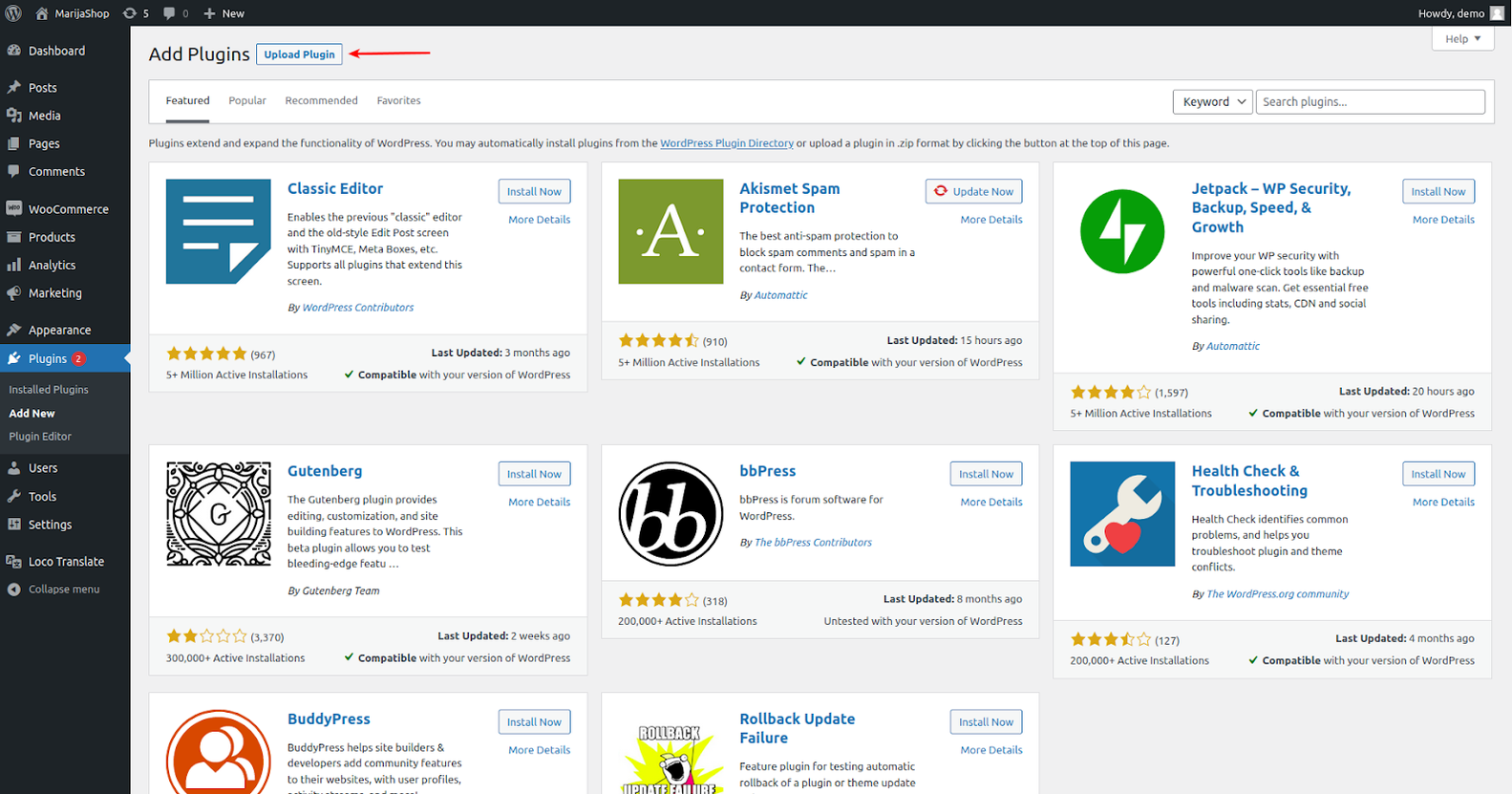This screenshot has height=794, width=1512.
Task: Click Update Now for Akismet
Action: (973, 191)
